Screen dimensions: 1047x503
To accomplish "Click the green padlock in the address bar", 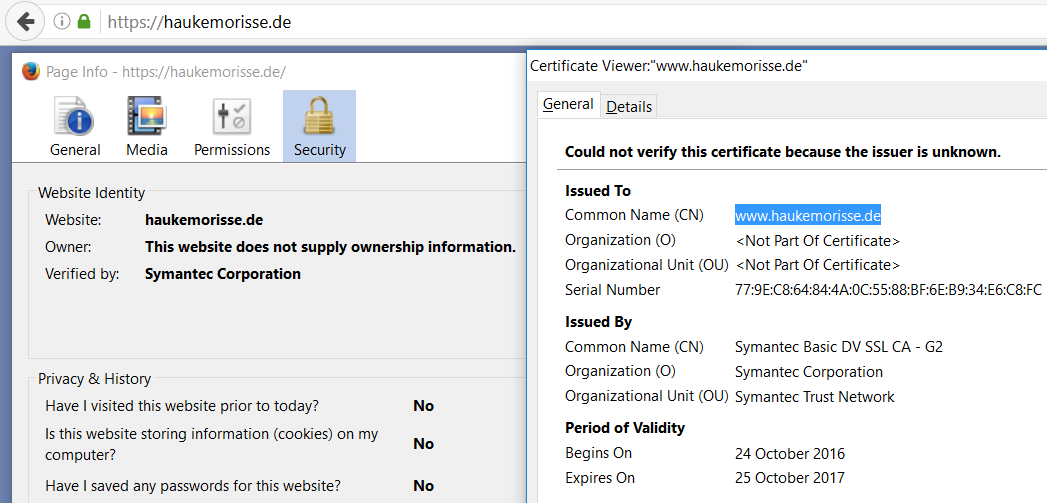I will (x=84, y=21).
